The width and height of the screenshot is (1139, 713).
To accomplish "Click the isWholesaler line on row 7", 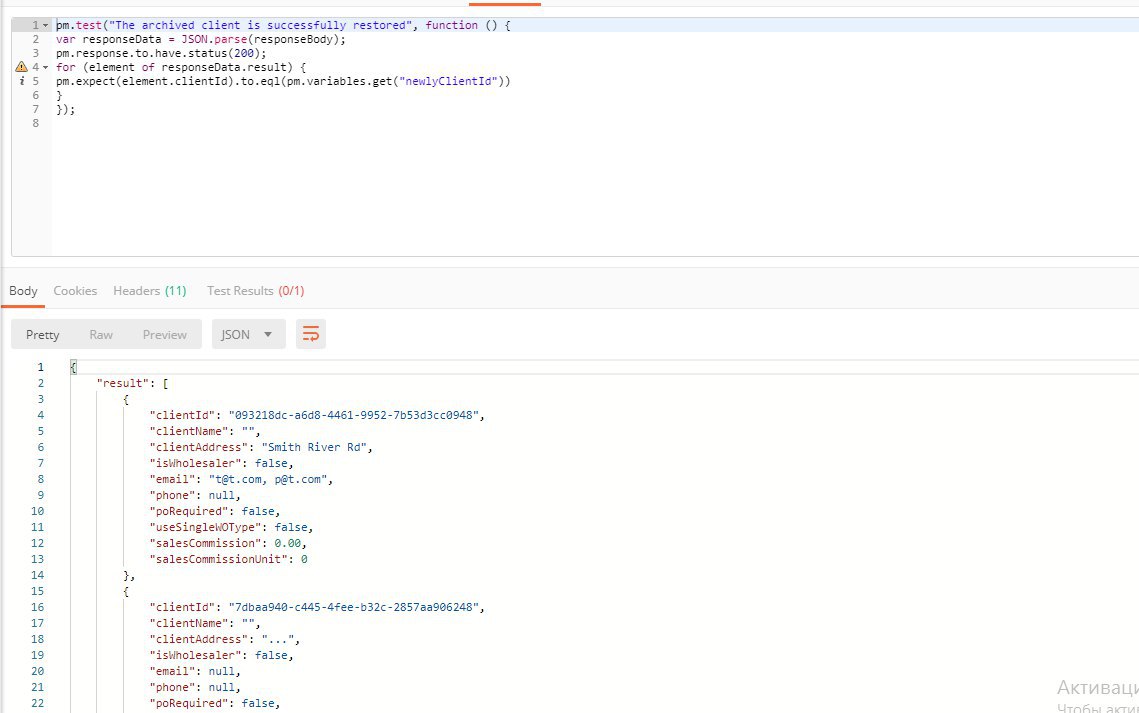I will pos(222,463).
